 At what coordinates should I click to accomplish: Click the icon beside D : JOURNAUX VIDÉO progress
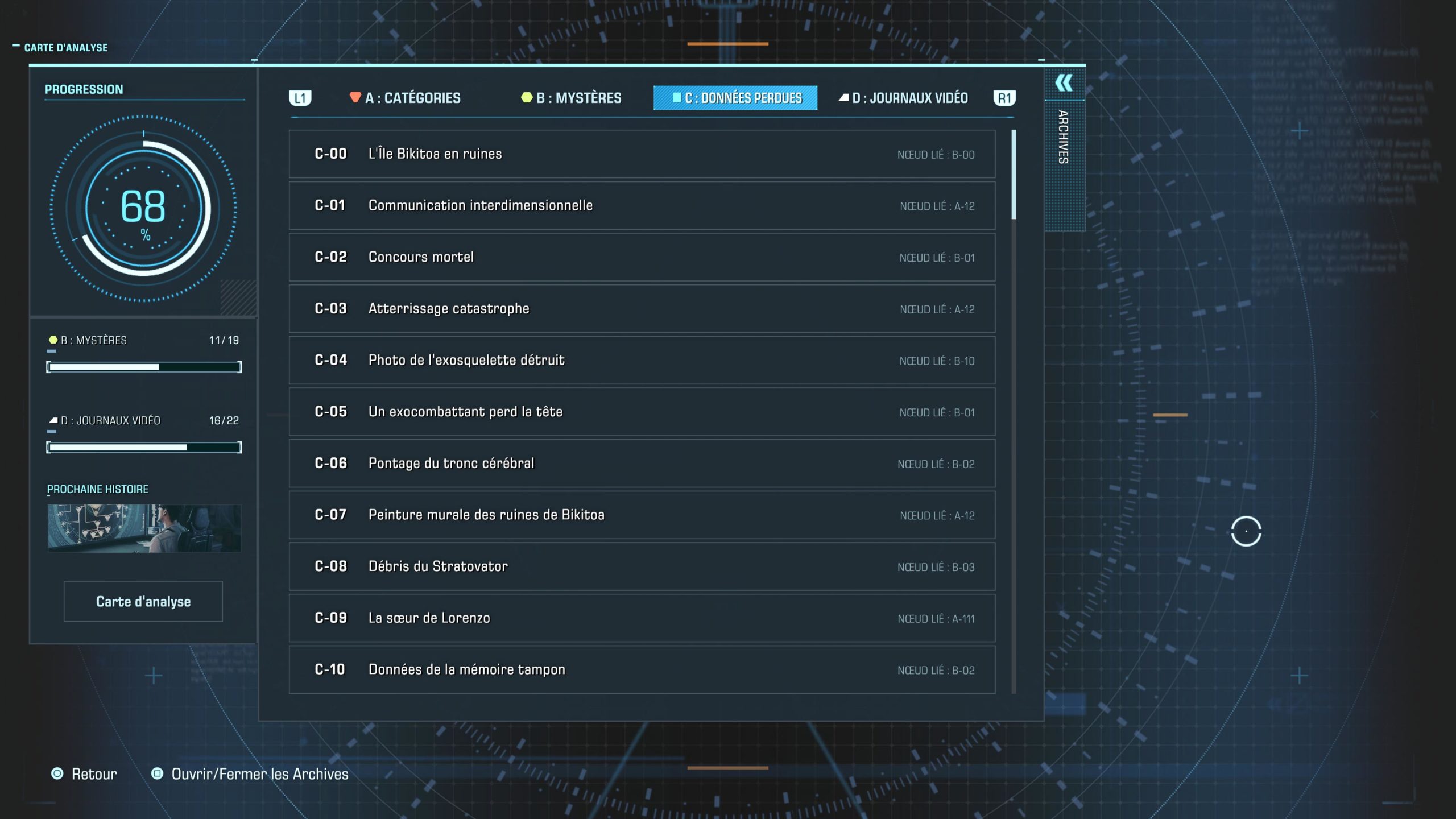coord(53,420)
